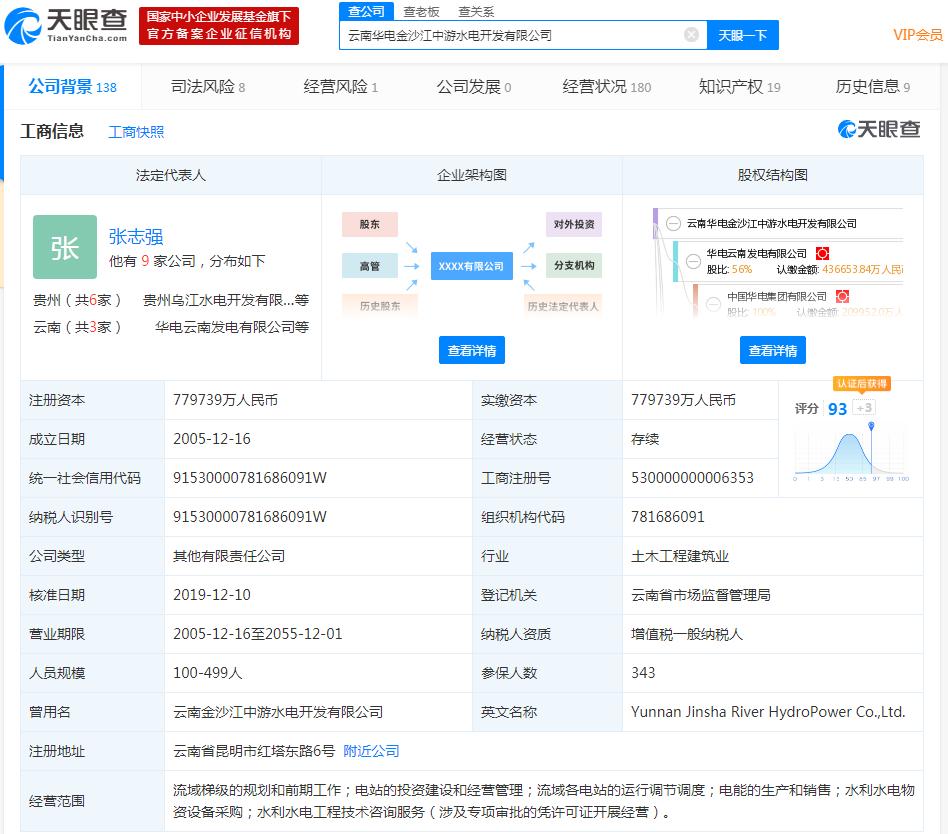Collapse the 华电云南发电有限公司 node
The width and height of the screenshot is (948, 834).
pyautogui.click(x=693, y=261)
